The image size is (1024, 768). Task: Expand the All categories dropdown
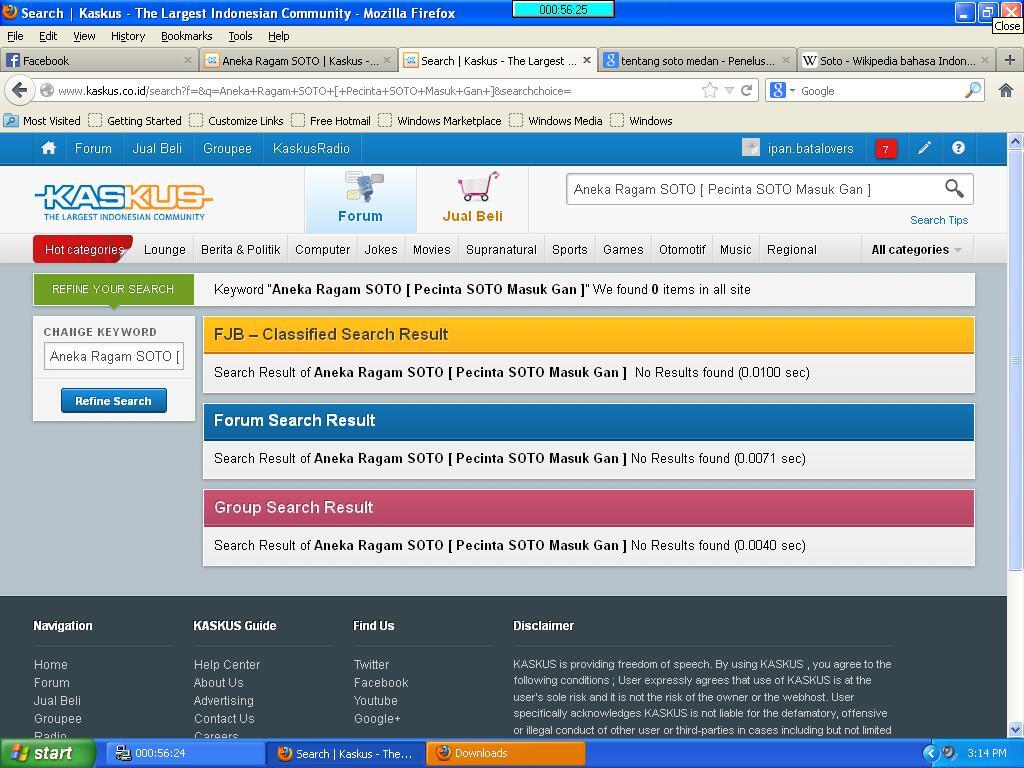click(x=916, y=249)
